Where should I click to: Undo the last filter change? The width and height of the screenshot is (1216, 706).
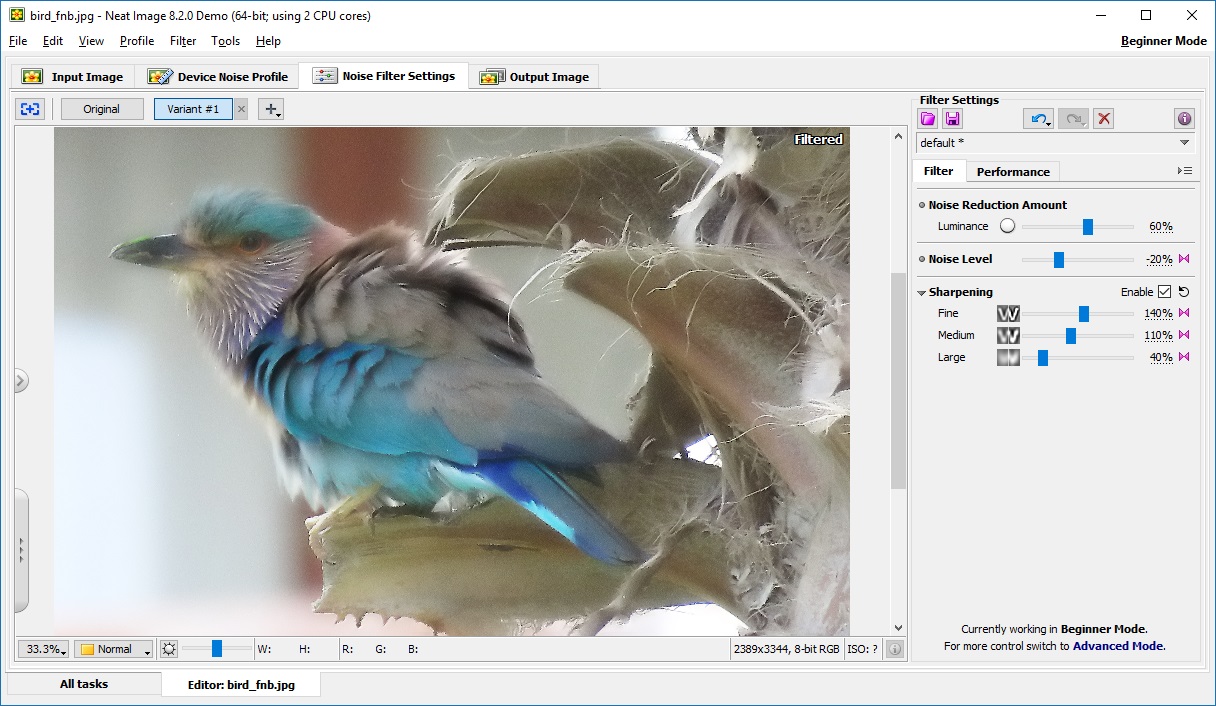(1037, 118)
